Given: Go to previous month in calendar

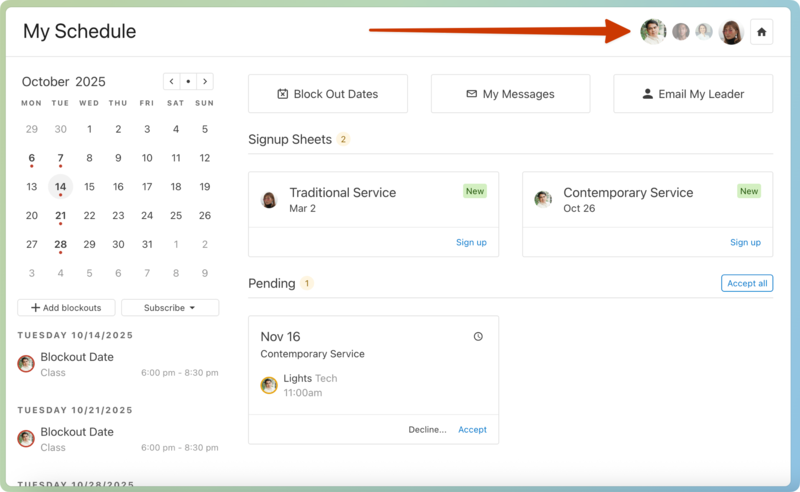Looking at the screenshot, I should tap(172, 82).
